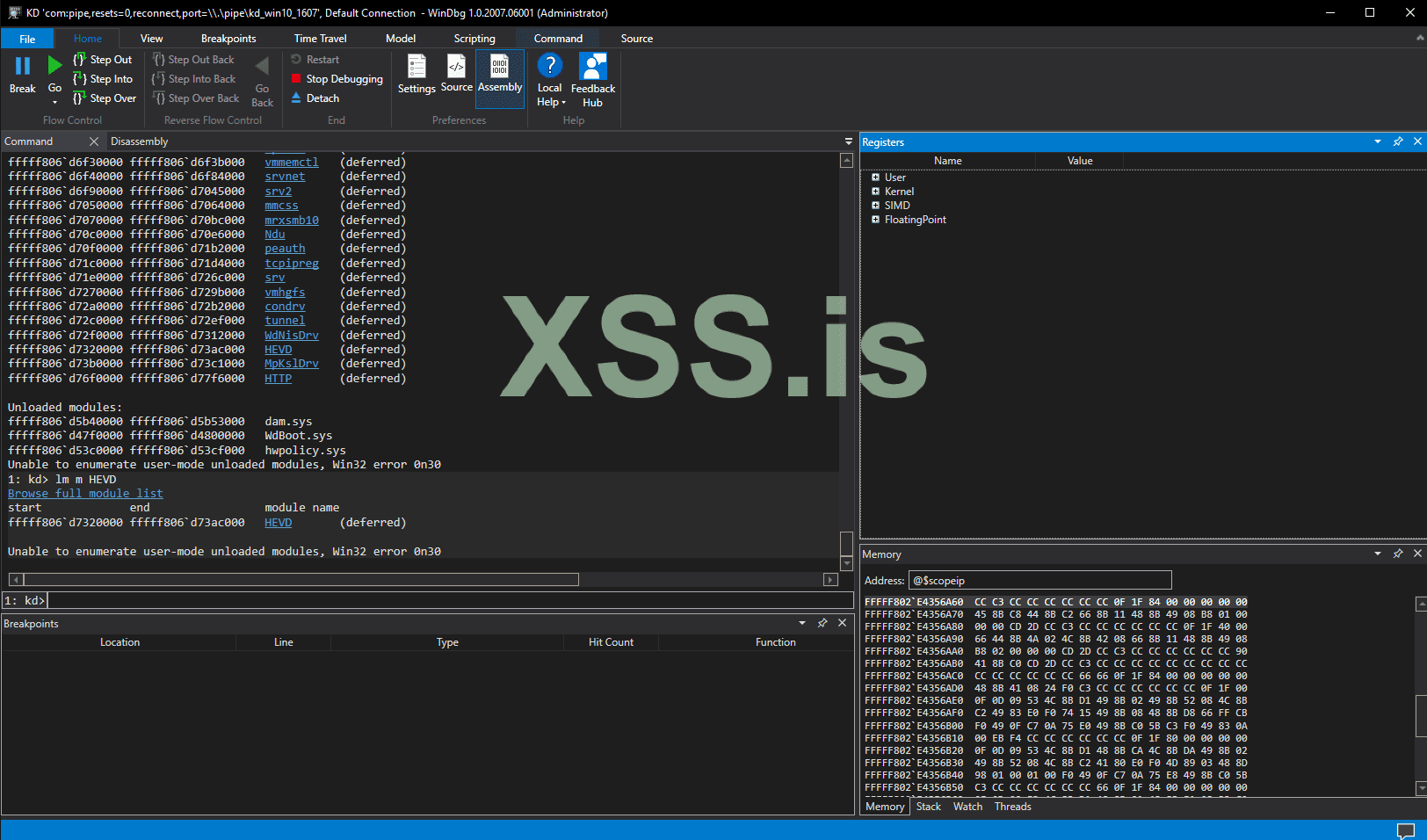Toggle Source mode in Preferences
The height and width of the screenshot is (840, 1427).
(456, 67)
